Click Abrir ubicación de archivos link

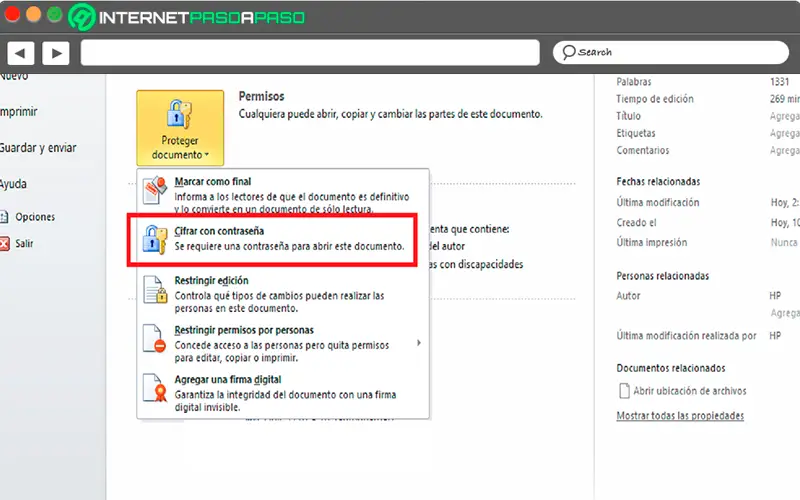click(690, 391)
